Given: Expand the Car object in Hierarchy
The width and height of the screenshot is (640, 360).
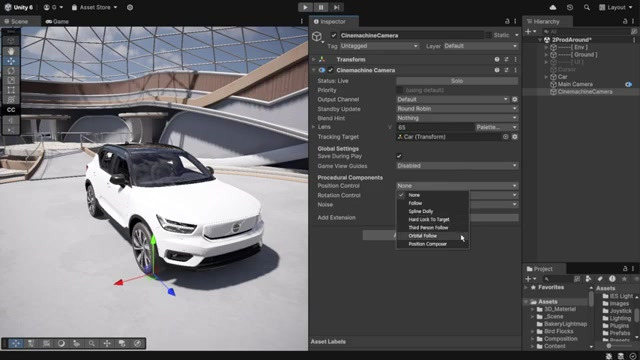Looking at the screenshot, I should (546, 77).
